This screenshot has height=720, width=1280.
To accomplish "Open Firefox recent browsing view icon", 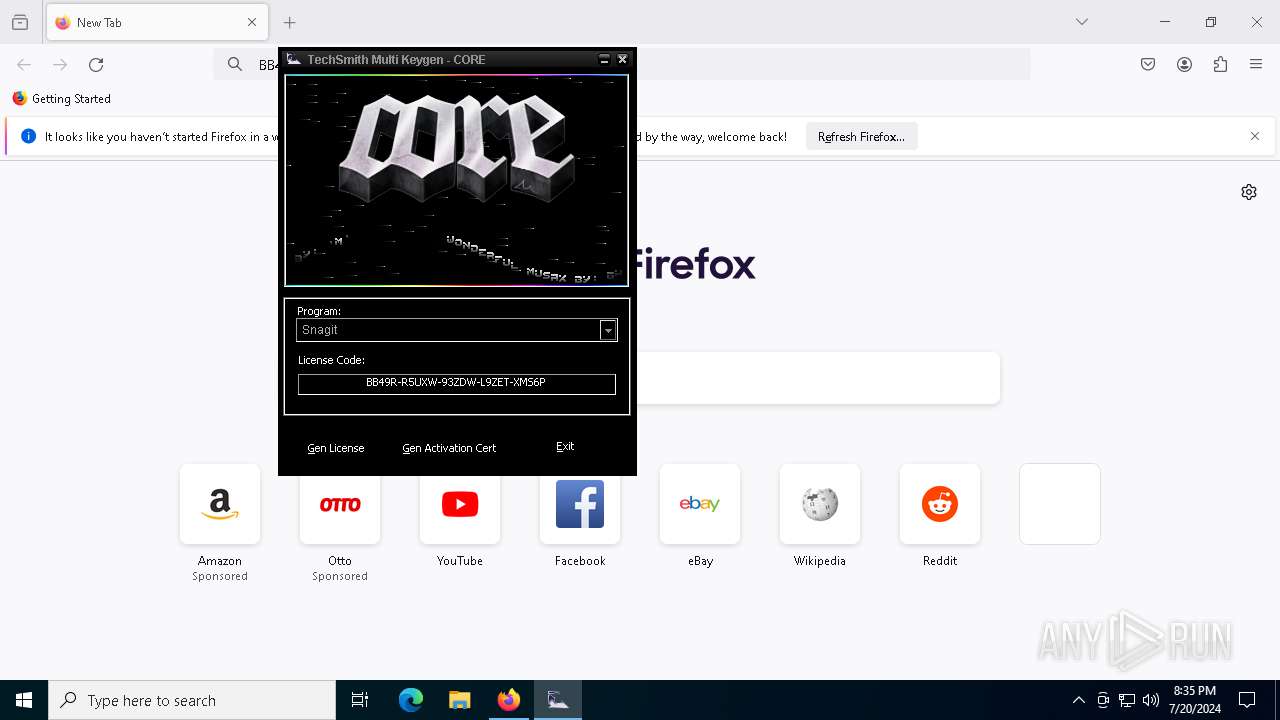I will pyautogui.click(x=20, y=22).
